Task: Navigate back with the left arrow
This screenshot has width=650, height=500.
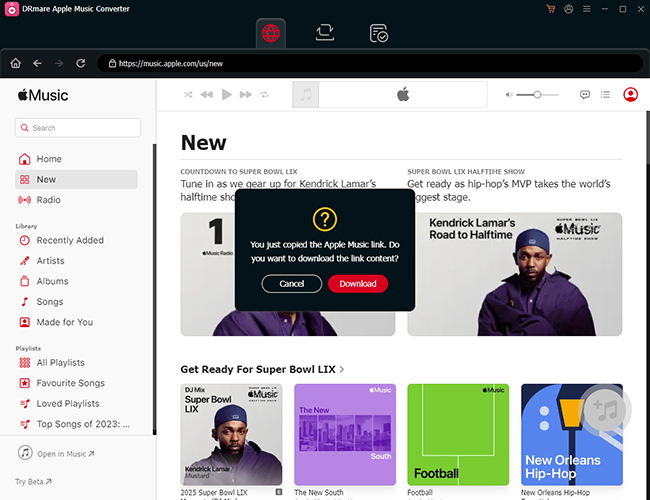Action: tap(37, 63)
